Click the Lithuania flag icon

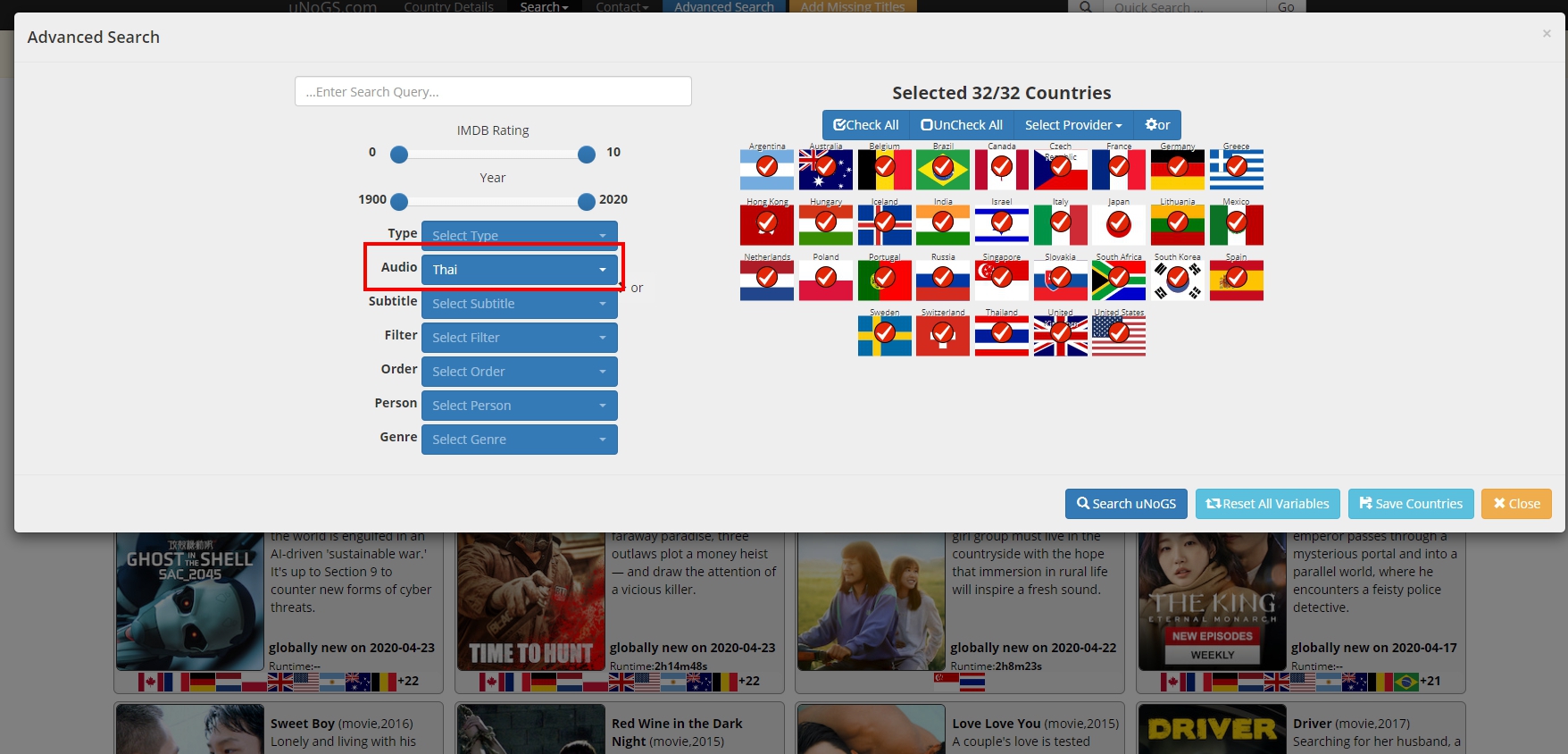tap(1178, 224)
